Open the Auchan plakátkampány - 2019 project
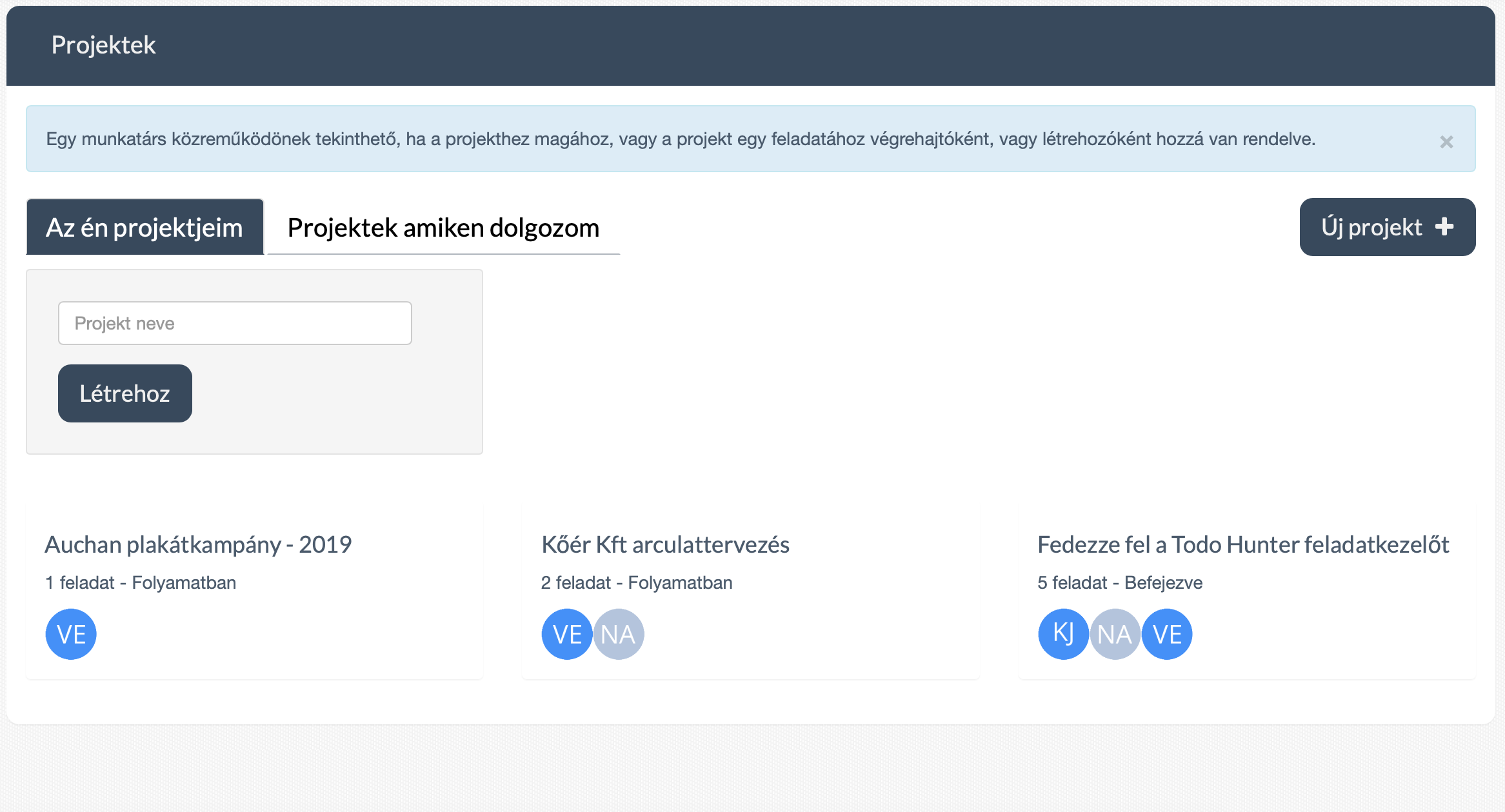Screen dimensions: 1505x812 click(x=198, y=544)
